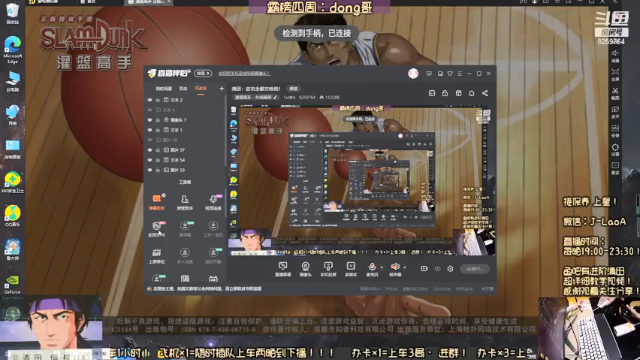Image resolution: width=640 pixels, height=360 pixels.
Task: Click the record video icon beside settings gear
Action: pyautogui.click(x=424, y=269)
